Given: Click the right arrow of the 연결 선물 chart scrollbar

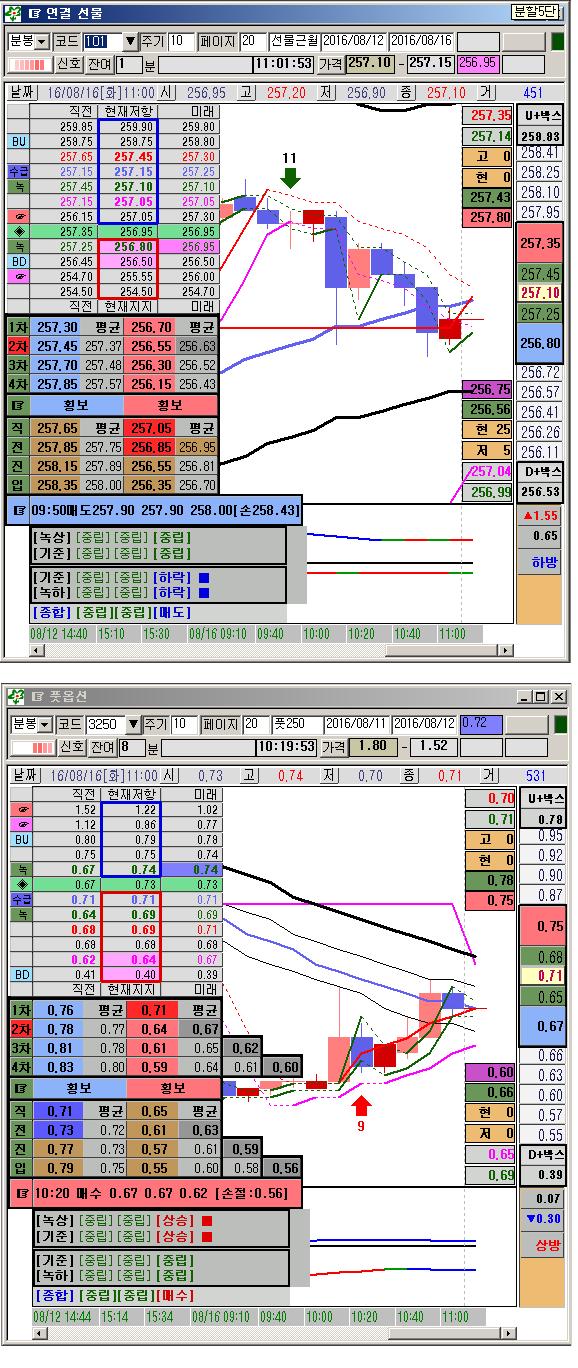Looking at the screenshot, I should pos(505,649).
